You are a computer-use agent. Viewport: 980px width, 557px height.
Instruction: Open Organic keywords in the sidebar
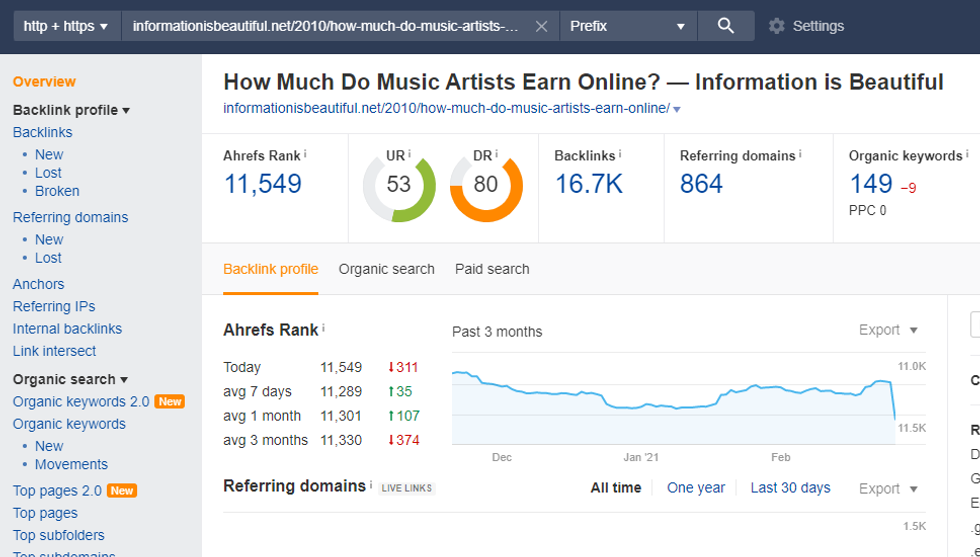[69, 424]
